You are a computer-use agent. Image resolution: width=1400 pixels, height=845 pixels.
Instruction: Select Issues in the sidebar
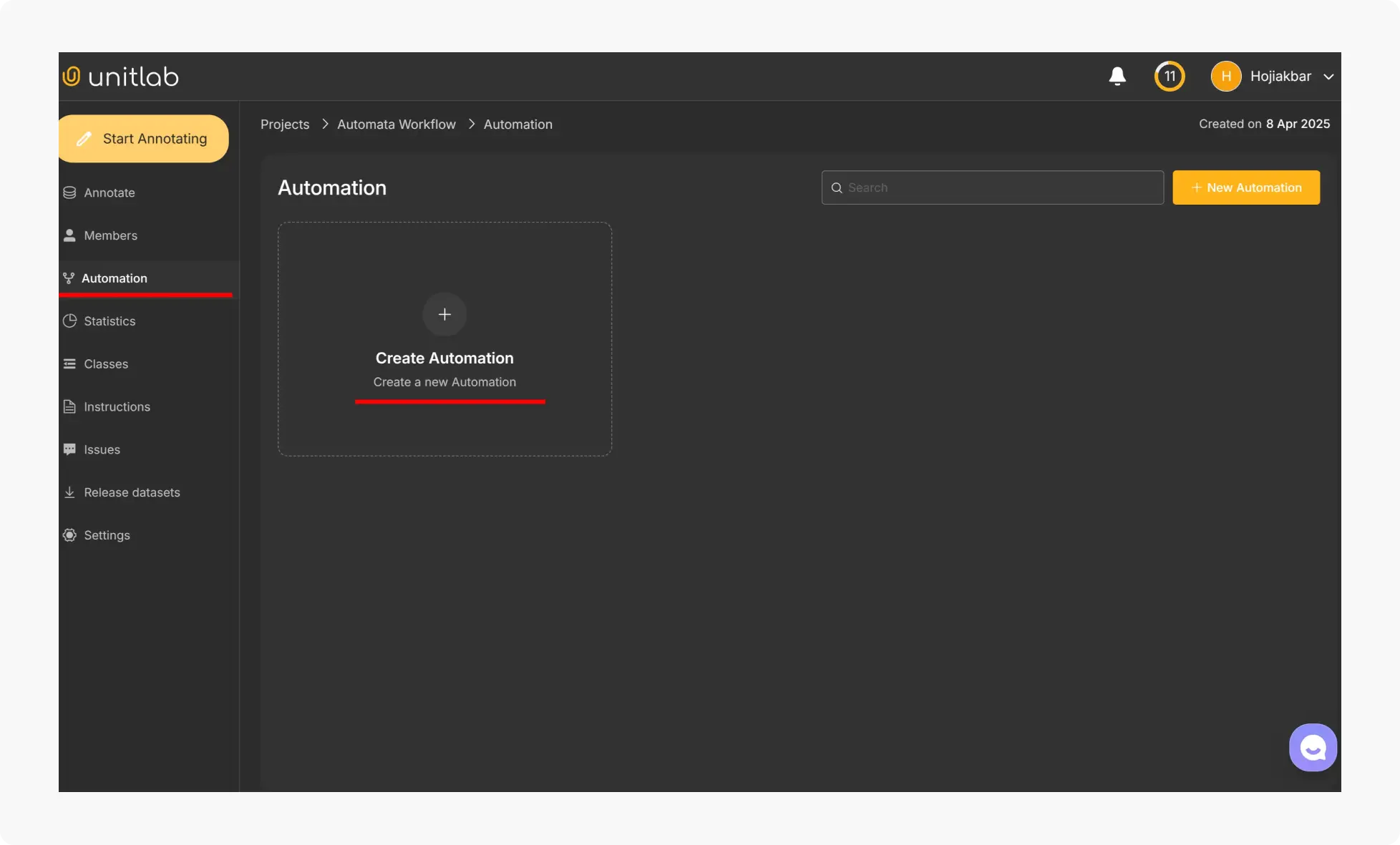click(102, 450)
